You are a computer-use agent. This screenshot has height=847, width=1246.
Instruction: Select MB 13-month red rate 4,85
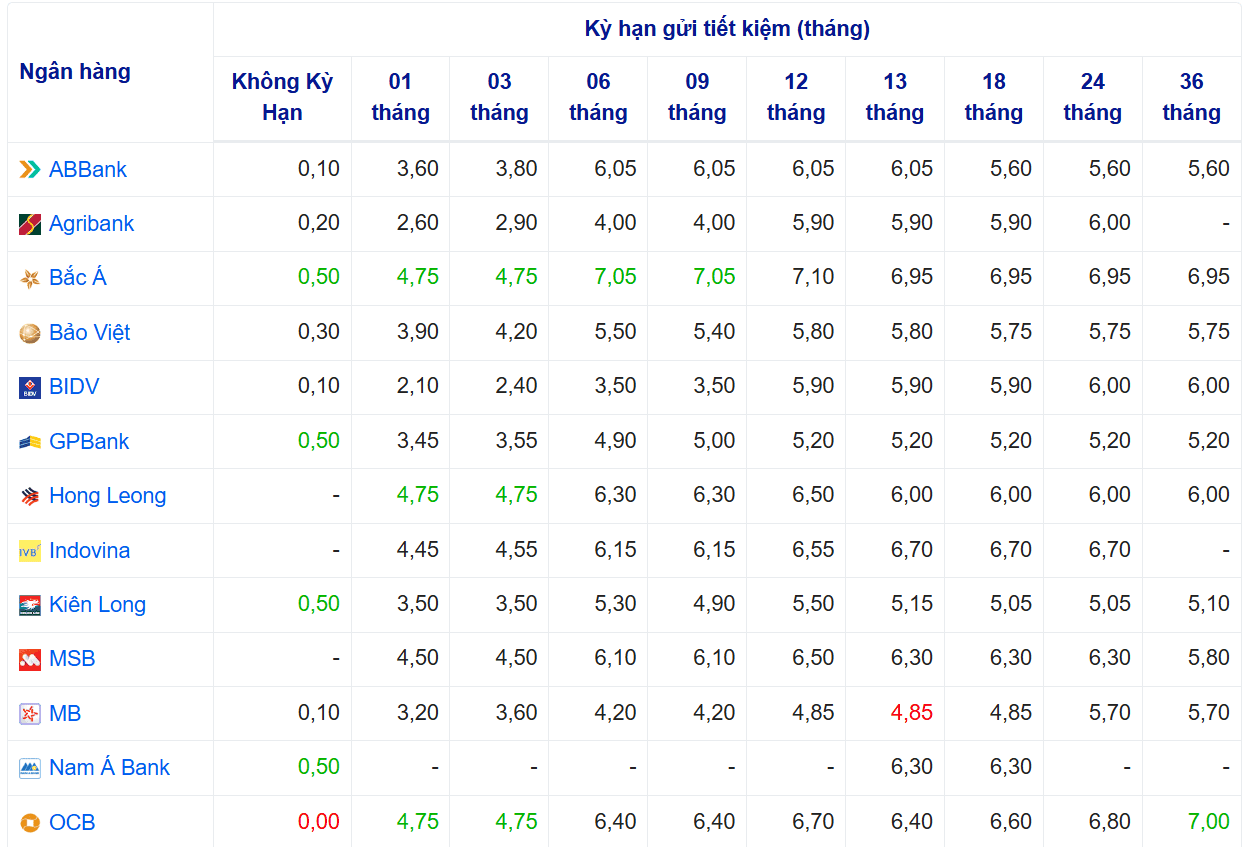coord(912,713)
